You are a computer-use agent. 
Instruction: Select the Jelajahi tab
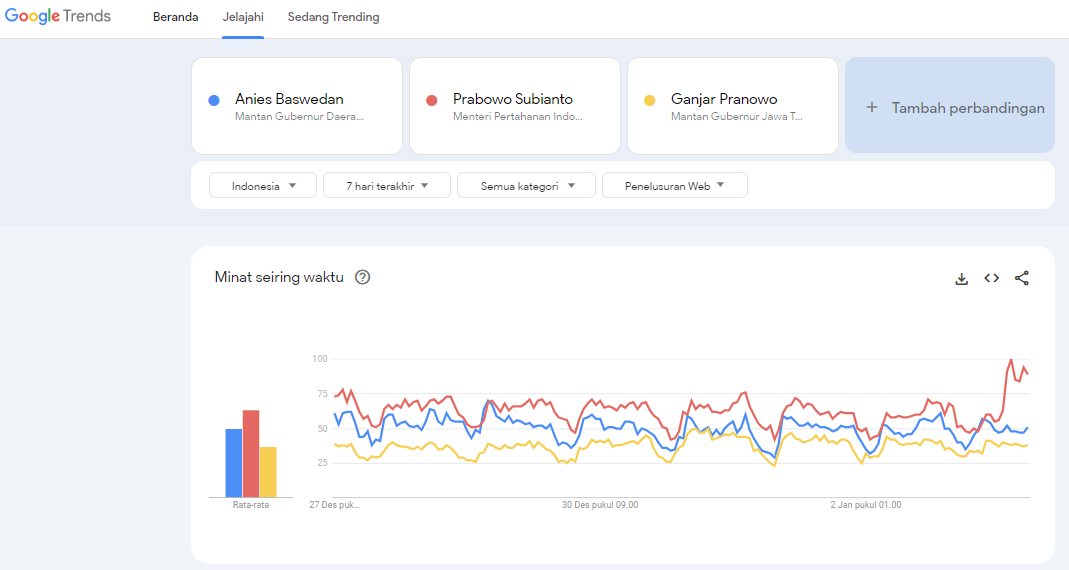coord(243,17)
